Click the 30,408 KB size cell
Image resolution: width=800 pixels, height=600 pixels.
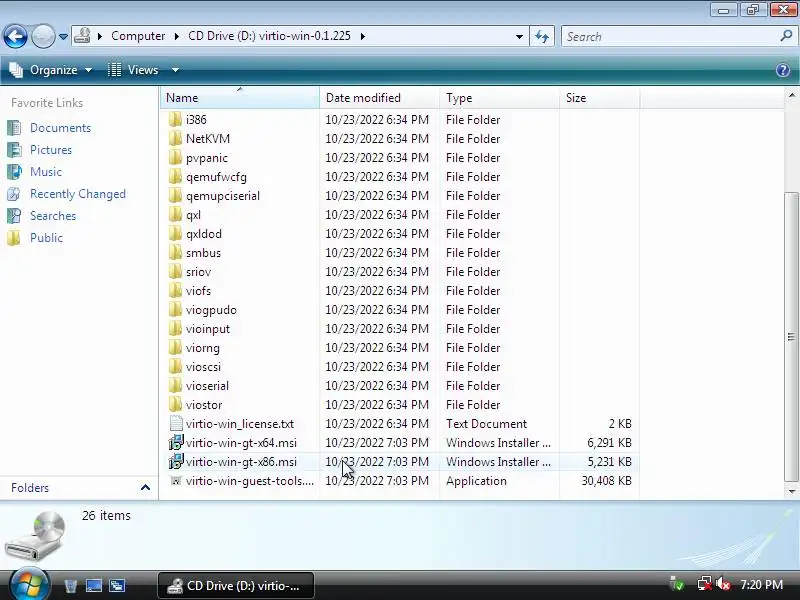coord(607,481)
